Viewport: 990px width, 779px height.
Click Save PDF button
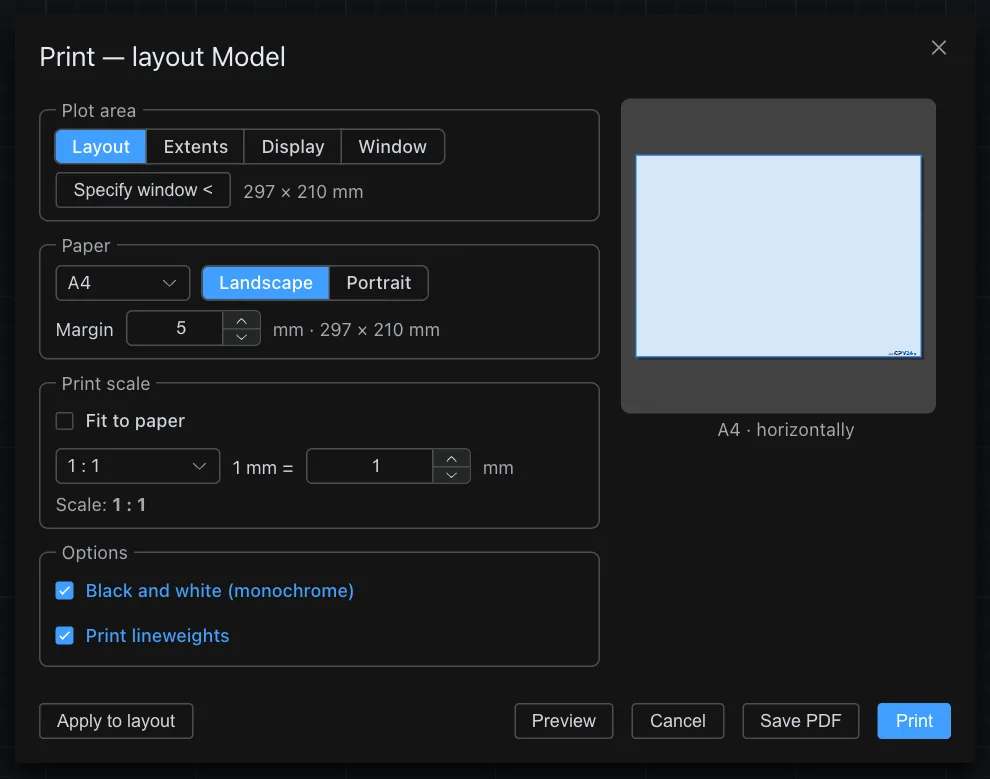[x=801, y=721]
